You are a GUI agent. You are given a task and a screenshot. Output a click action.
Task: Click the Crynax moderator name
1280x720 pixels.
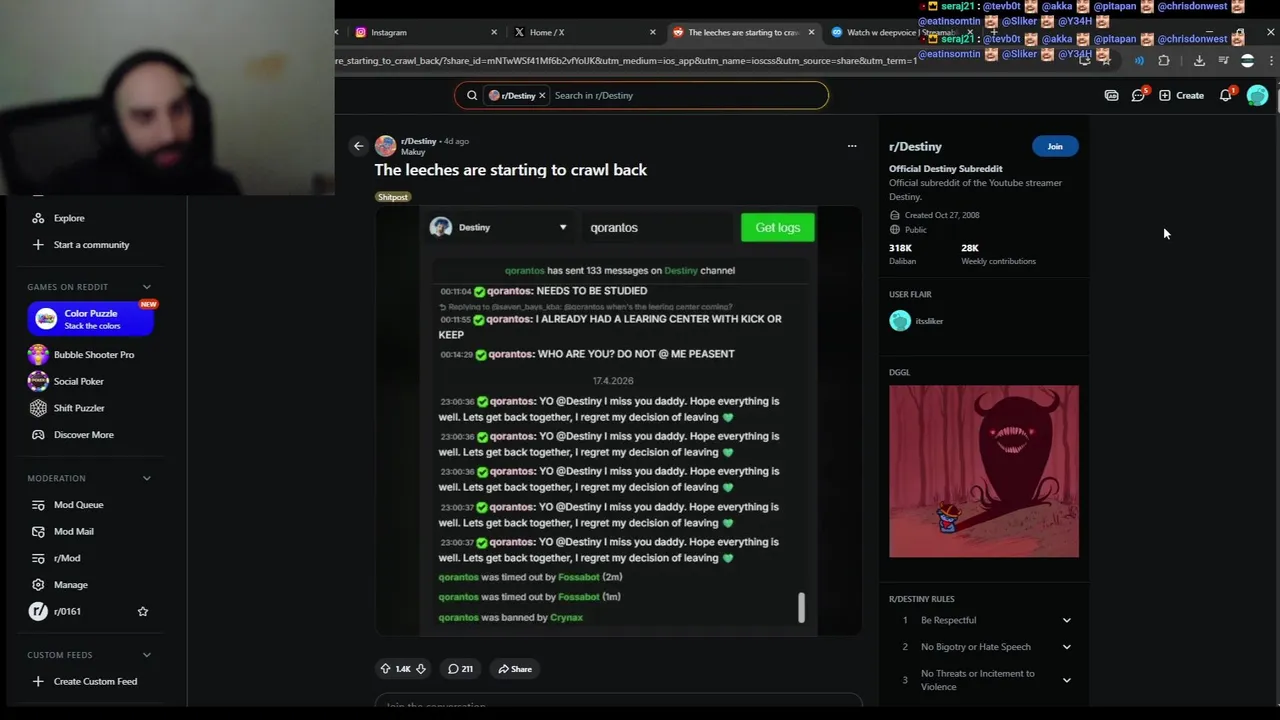pos(566,617)
